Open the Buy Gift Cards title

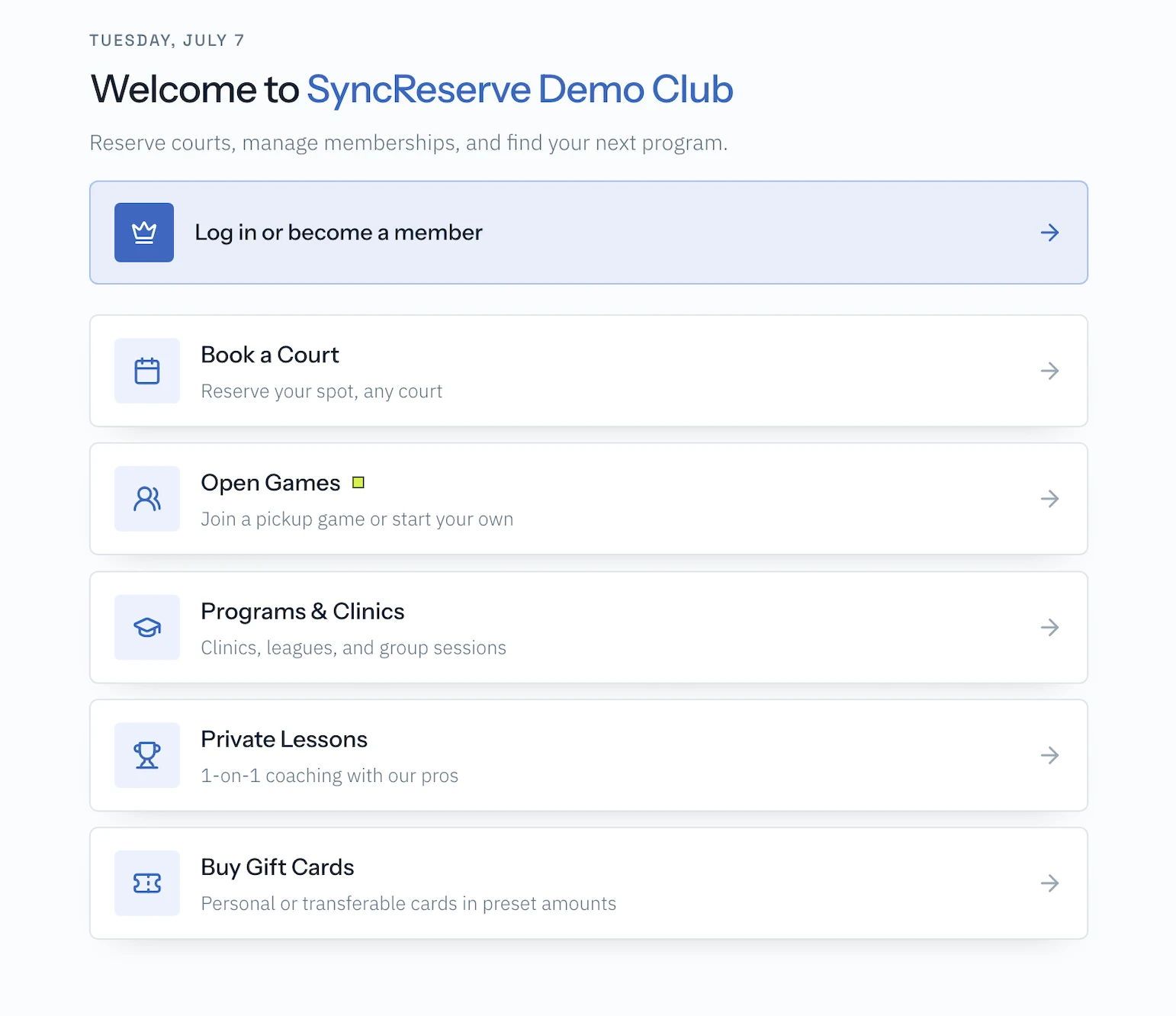coord(278,867)
